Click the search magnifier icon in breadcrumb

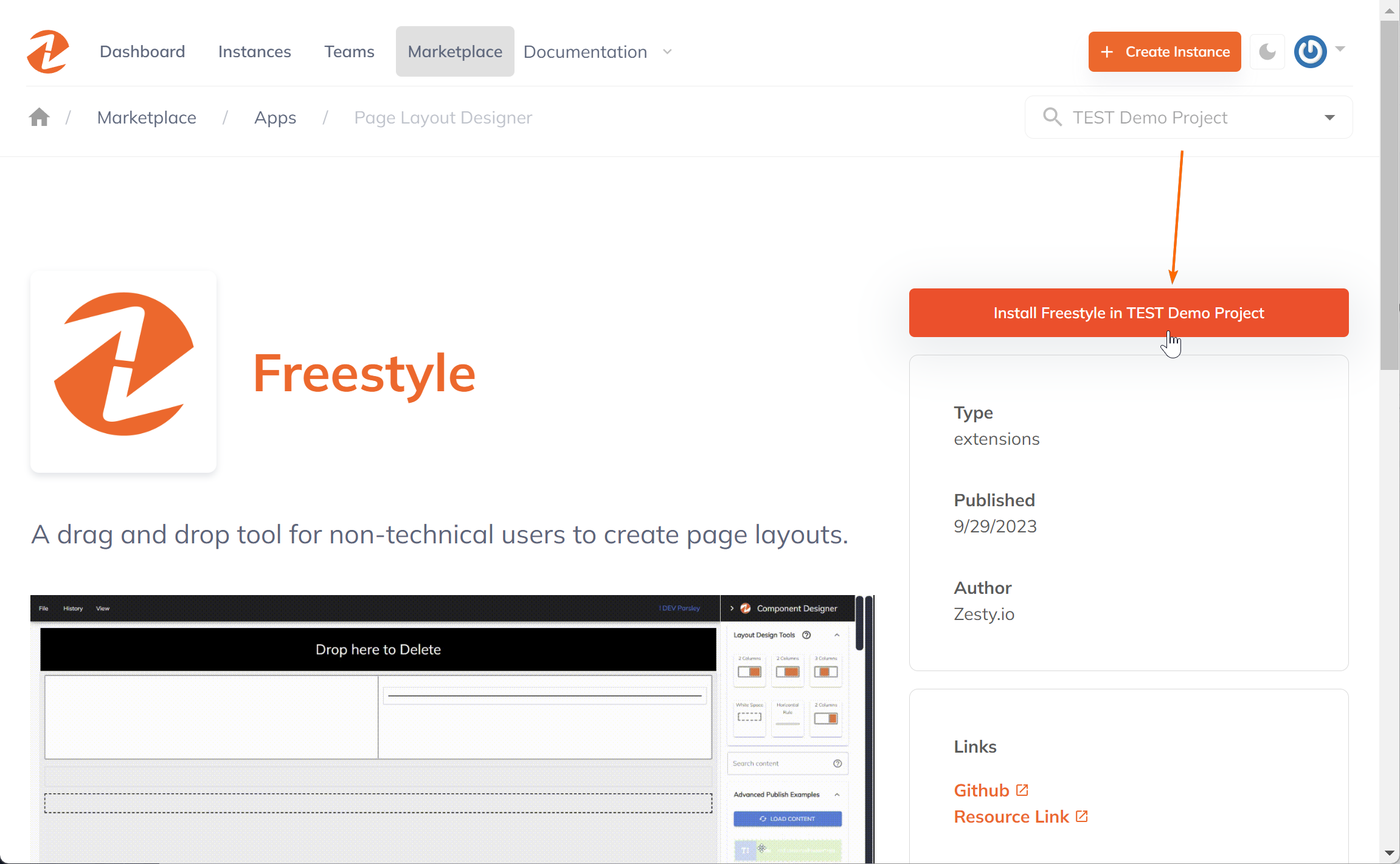click(1052, 117)
